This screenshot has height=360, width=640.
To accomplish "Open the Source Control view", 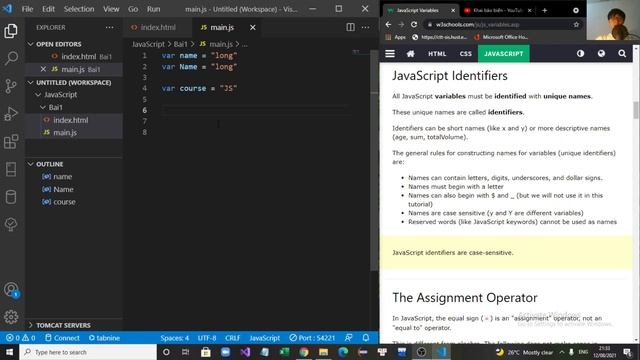I will [x=11, y=86].
